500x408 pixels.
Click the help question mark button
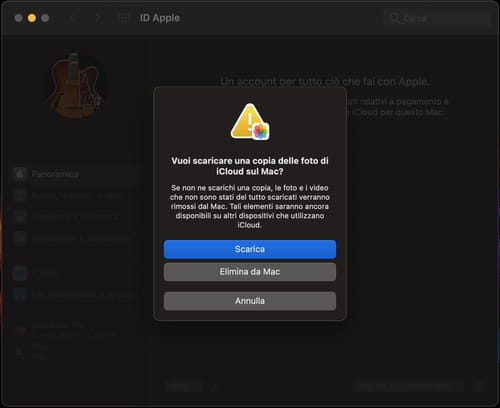pyautogui.click(x=479, y=386)
